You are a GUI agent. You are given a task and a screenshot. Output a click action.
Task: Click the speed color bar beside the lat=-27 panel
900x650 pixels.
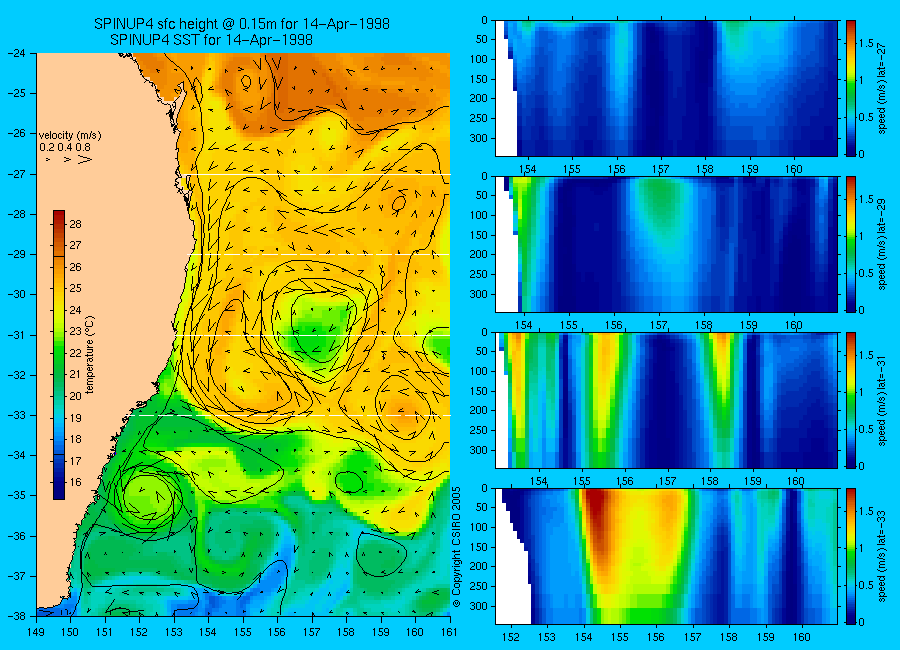pyautogui.click(x=850, y=88)
